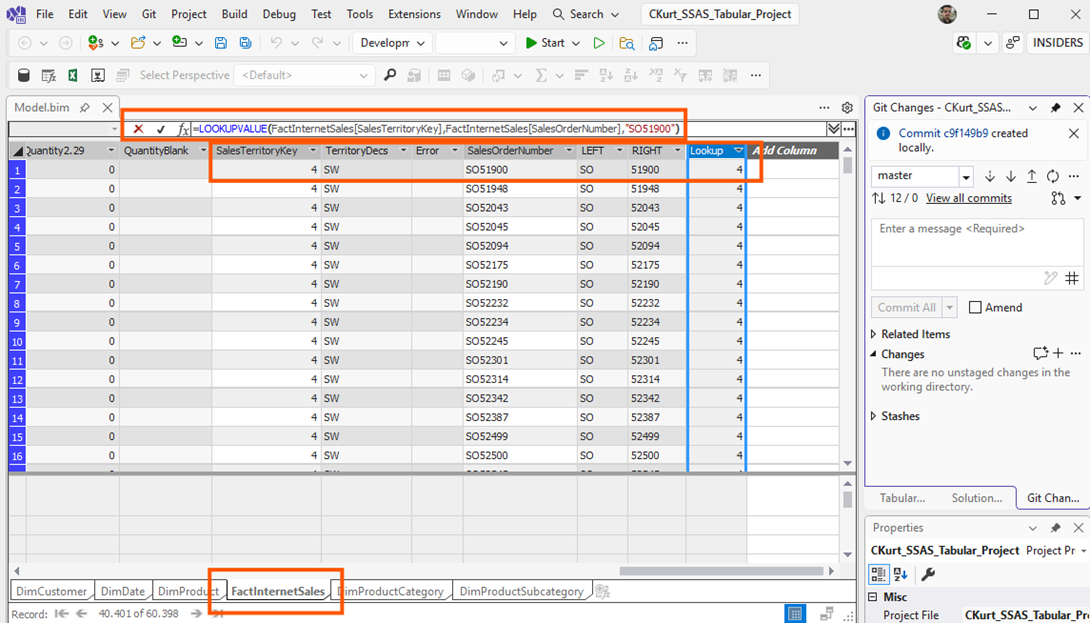
Task: Click the fx insert function icon
Action: (183, 129)
